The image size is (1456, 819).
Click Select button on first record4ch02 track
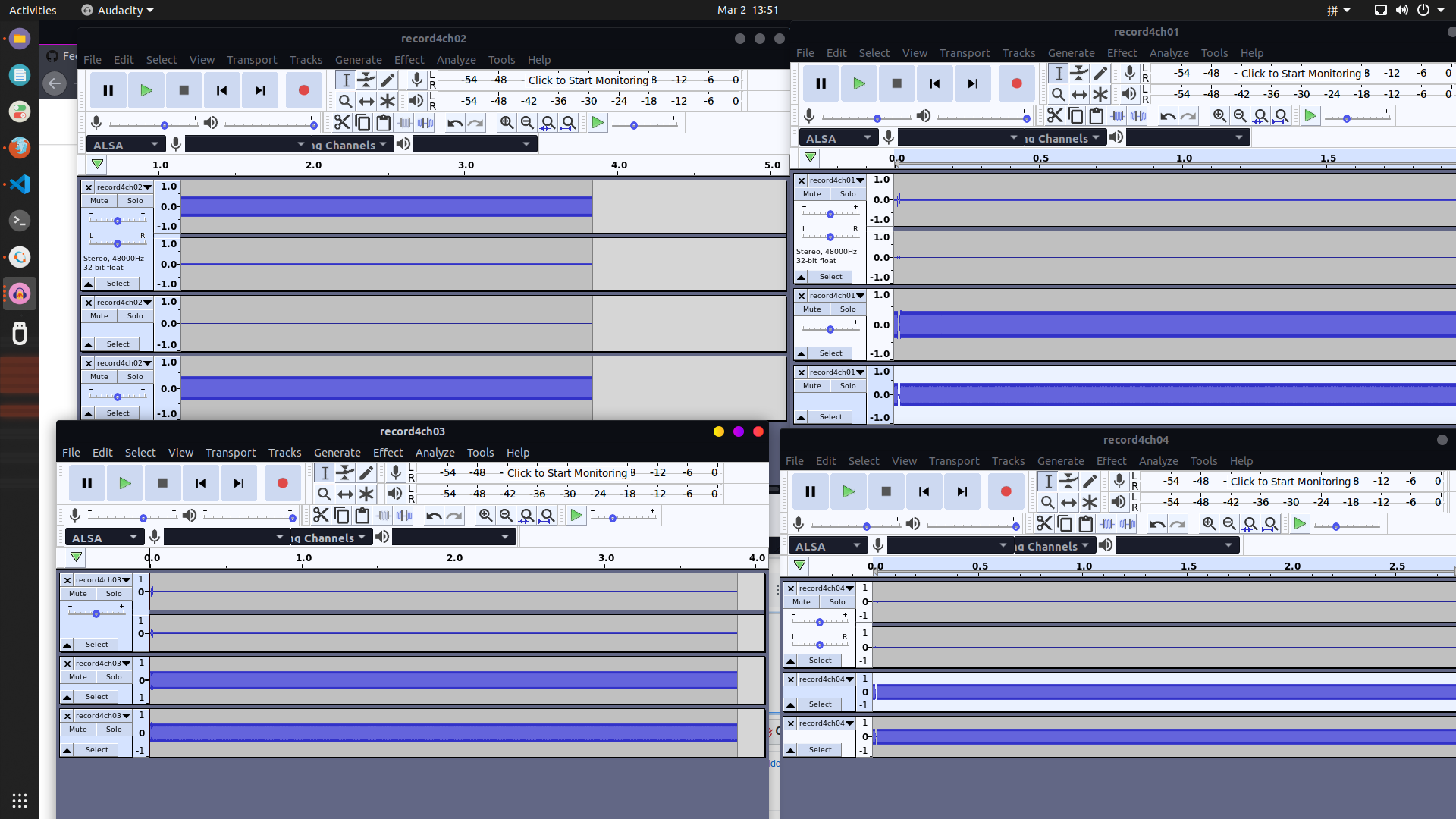tap(118, 284)
